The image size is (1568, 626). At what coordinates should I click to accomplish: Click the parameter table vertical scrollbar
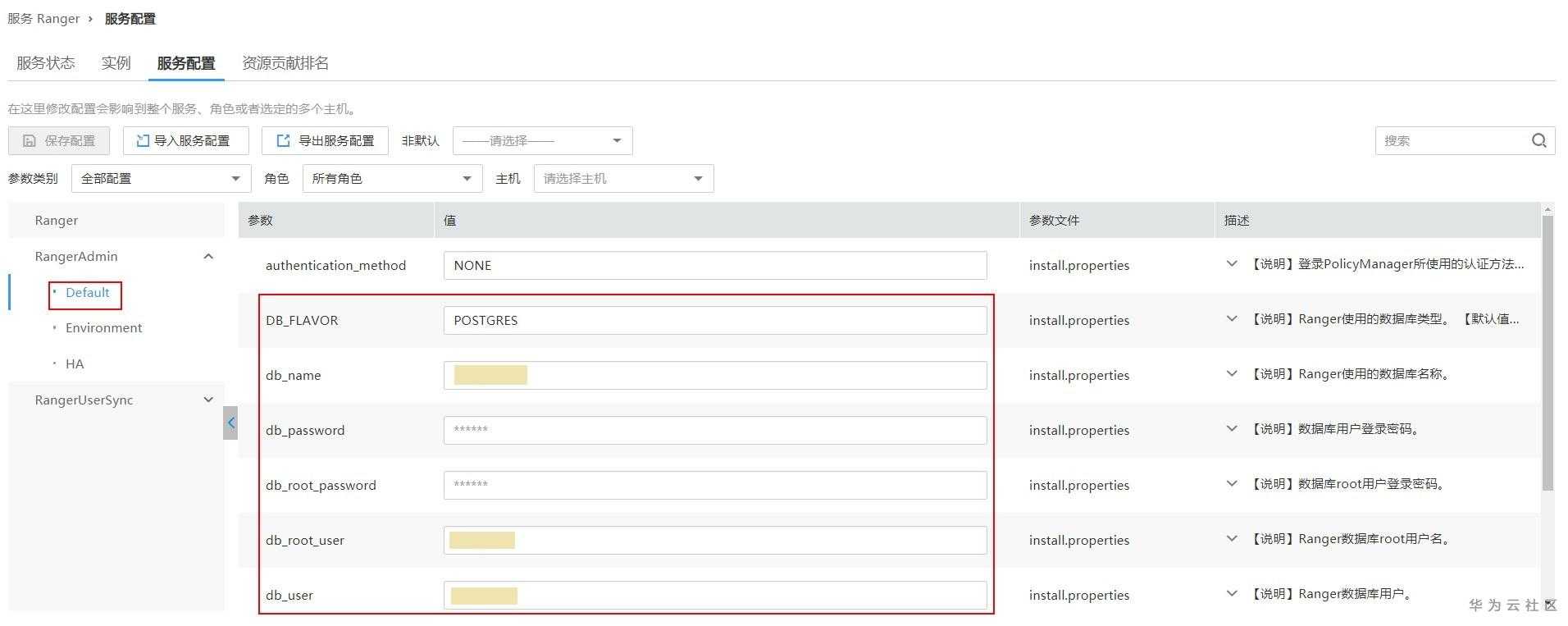pyautogui.click(x=1547, y=354)
